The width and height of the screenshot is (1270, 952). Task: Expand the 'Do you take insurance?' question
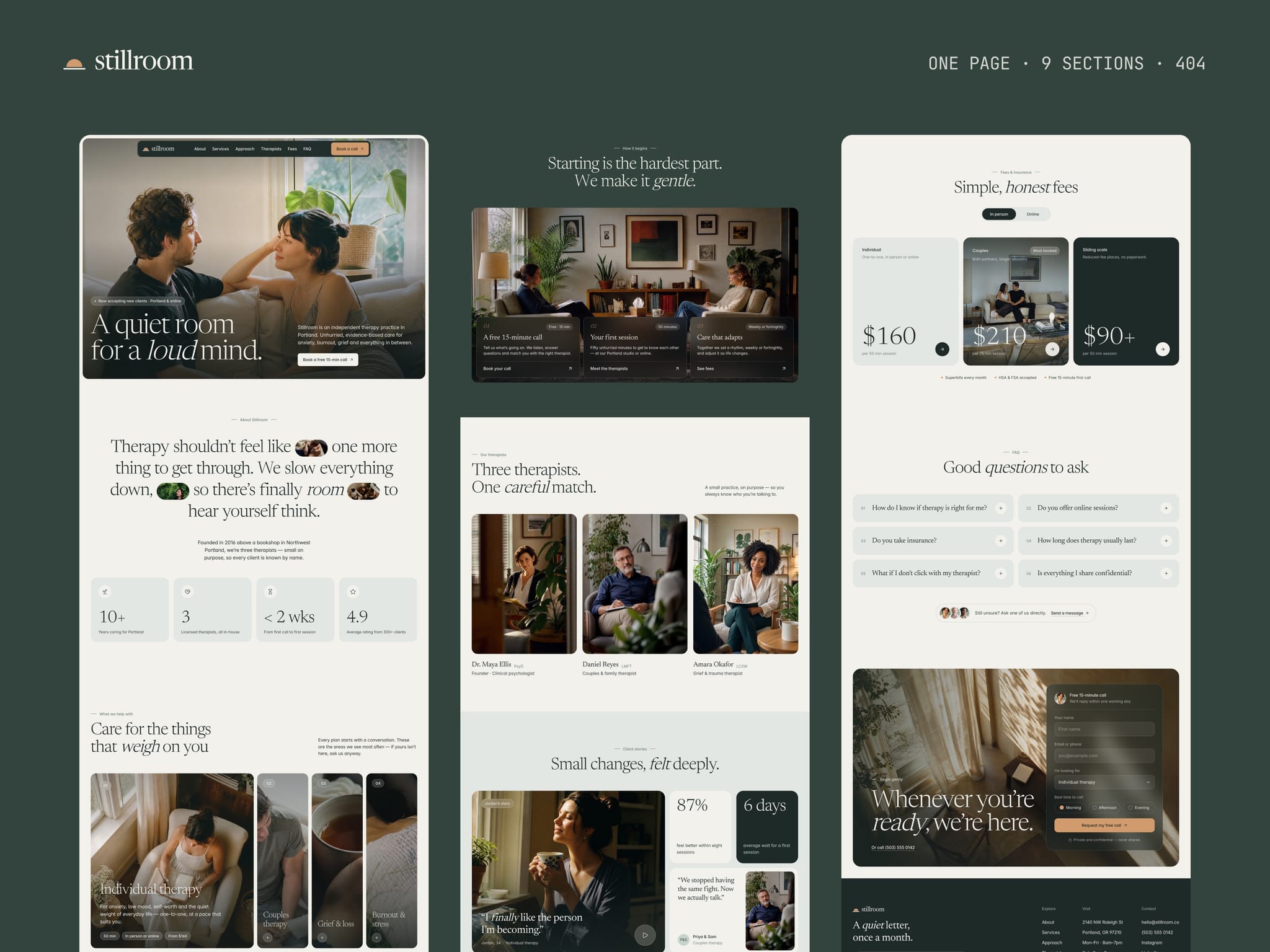click(933, 540)
